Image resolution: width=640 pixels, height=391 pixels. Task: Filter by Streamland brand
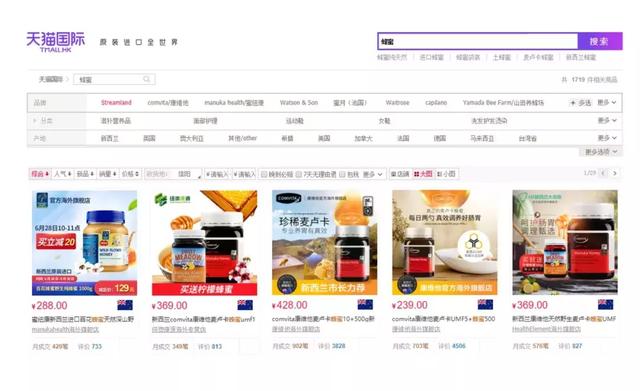click(x=116, y=102)
